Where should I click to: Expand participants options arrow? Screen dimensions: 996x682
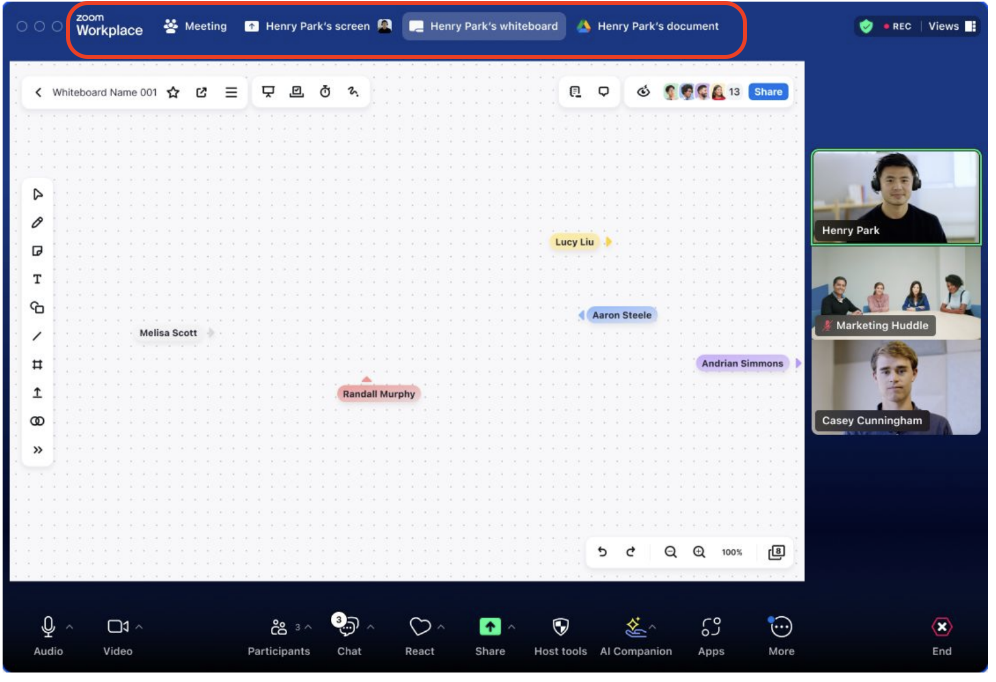308,627
